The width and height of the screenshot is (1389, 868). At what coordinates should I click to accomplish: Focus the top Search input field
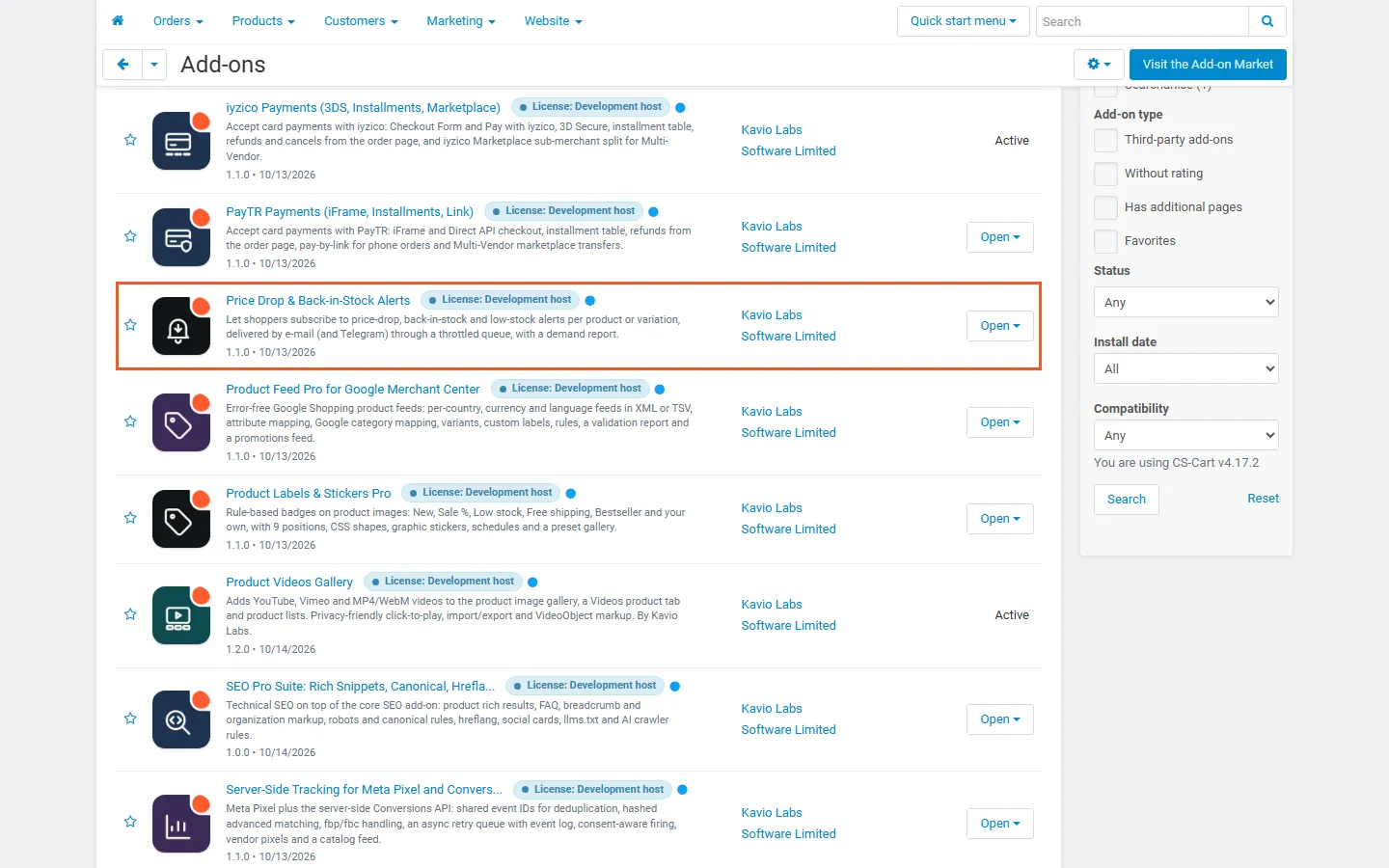1142,21
